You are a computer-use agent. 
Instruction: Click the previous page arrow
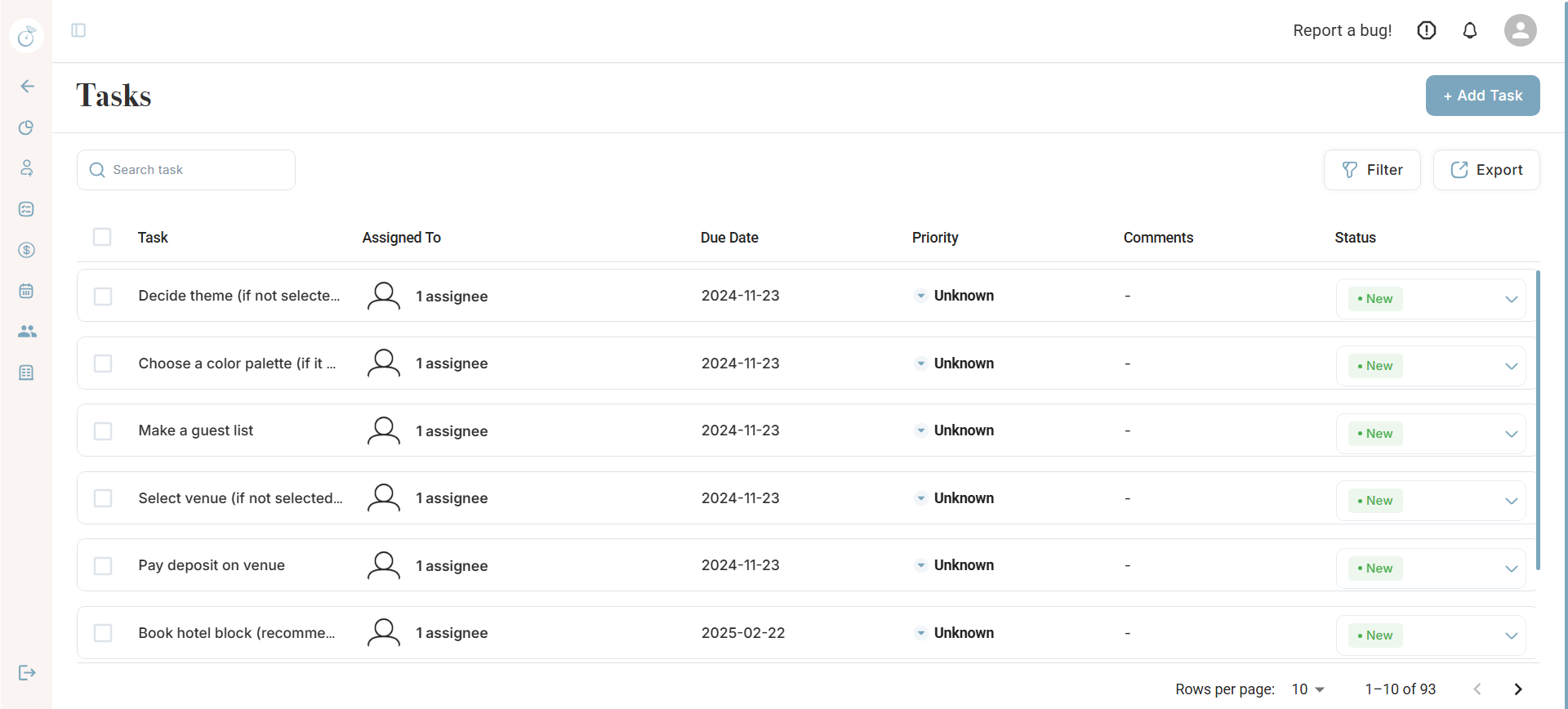[1477, 689]
